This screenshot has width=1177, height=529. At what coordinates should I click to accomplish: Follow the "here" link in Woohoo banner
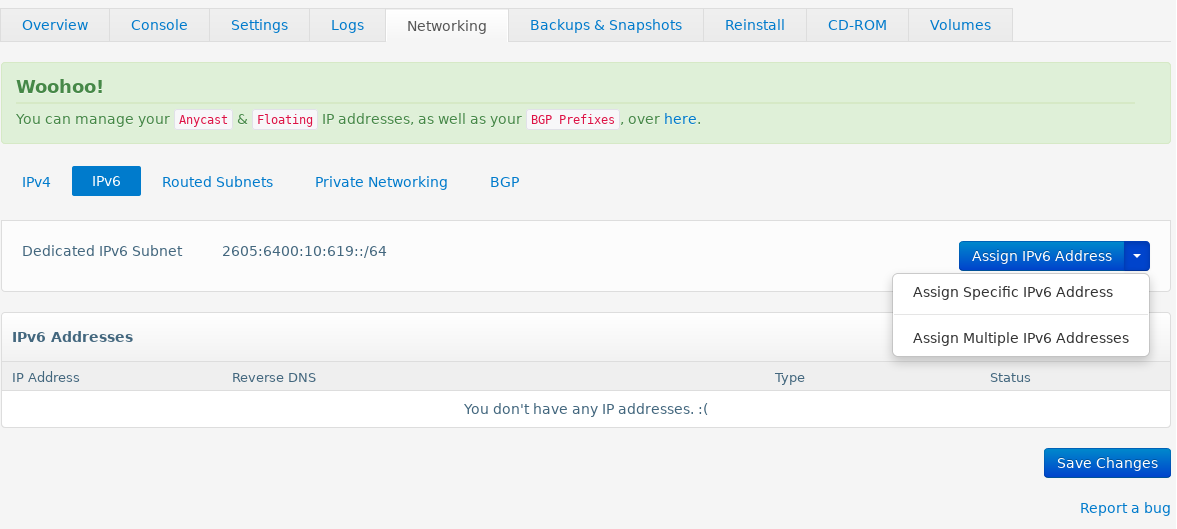(x=680, y=119)
